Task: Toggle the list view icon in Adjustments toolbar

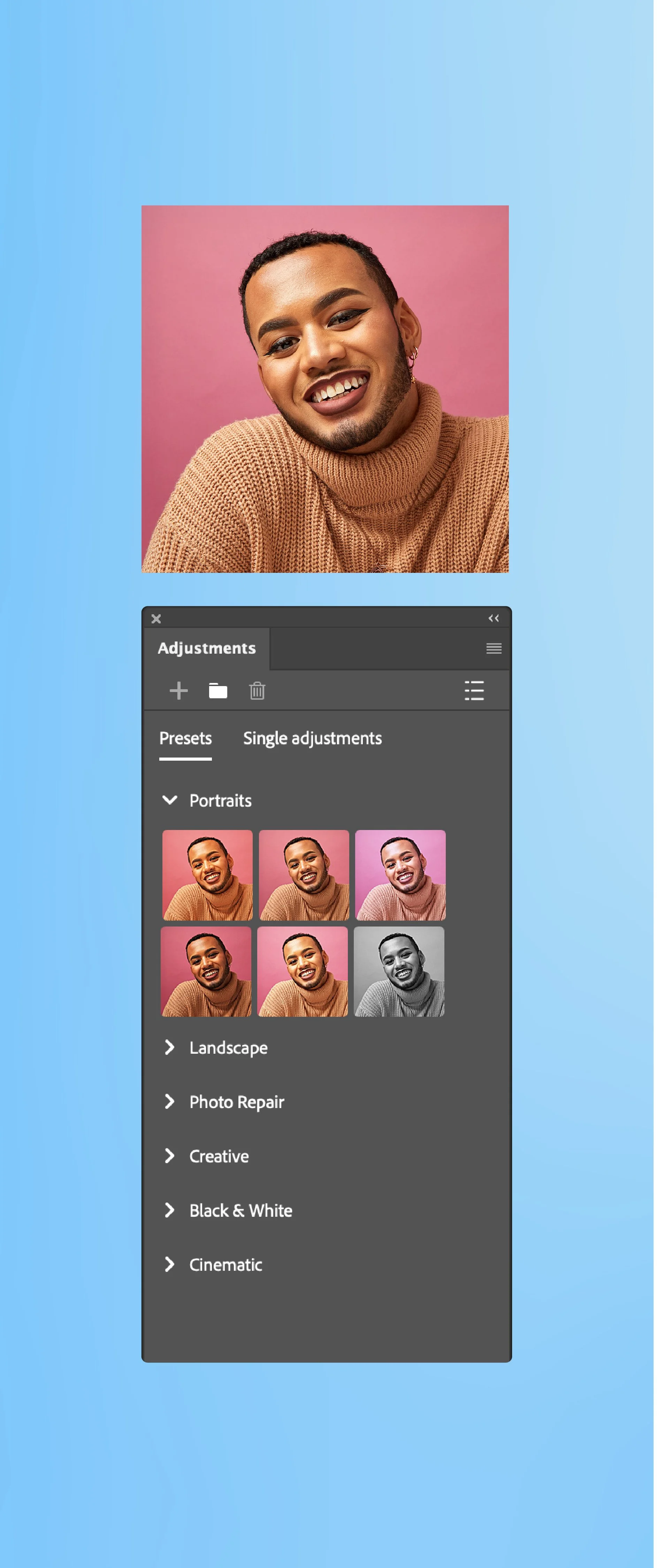Action: click(474, 691)
